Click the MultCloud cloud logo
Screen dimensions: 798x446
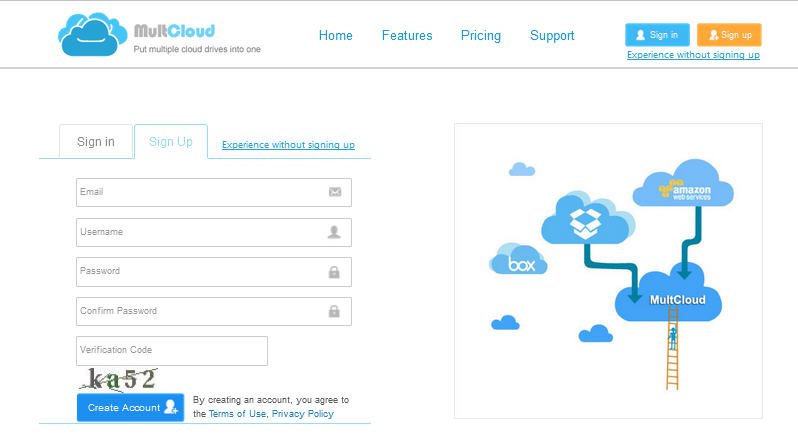92,35
